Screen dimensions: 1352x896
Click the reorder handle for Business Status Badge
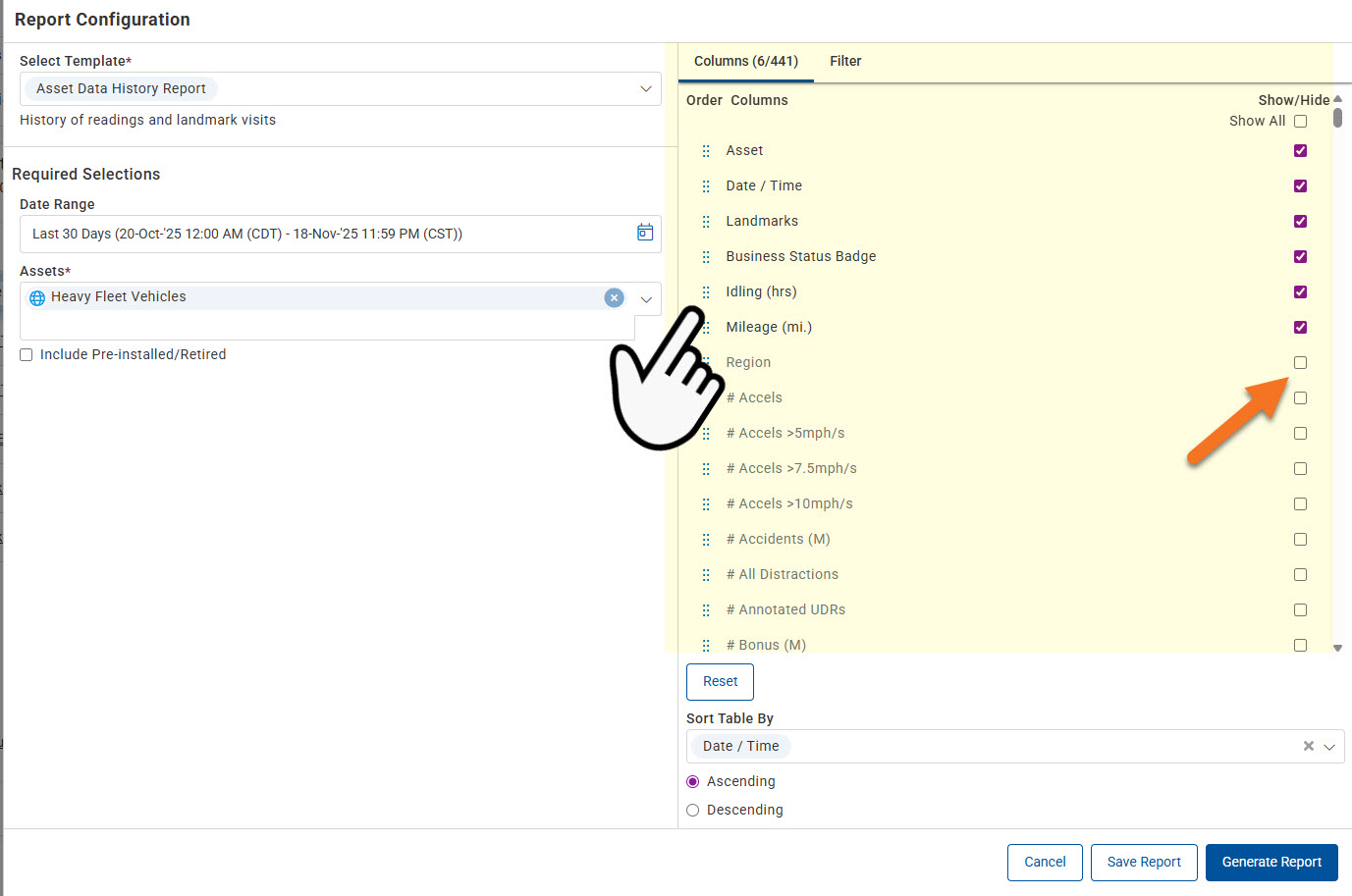pyautogui.click(x=706, y=257)
